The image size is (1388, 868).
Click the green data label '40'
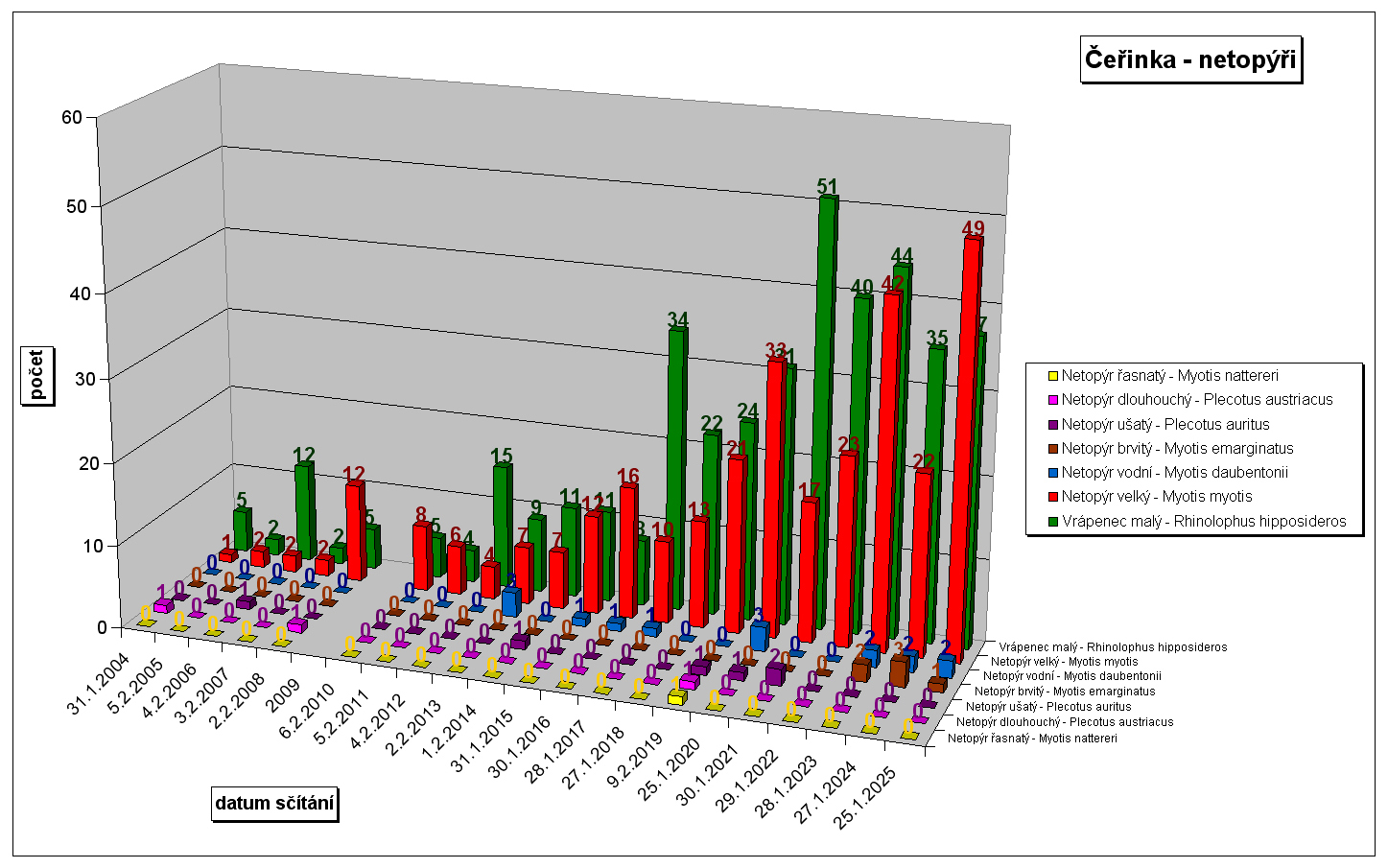(862, 286)
